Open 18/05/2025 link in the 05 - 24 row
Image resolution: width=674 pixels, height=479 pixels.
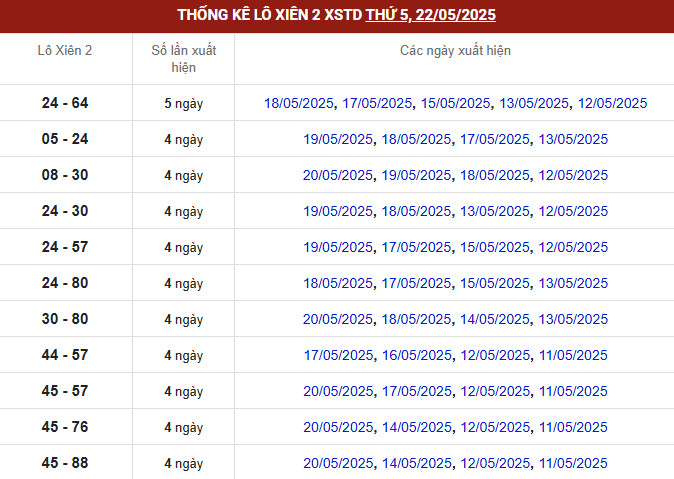416,139
